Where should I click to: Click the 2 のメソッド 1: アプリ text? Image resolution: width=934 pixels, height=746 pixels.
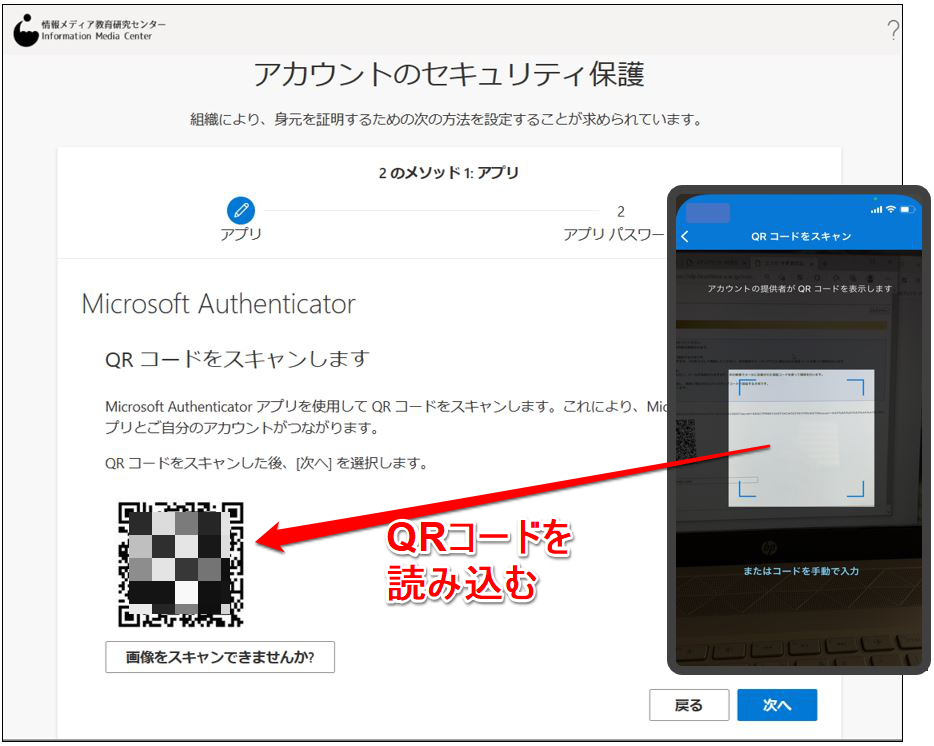click(449, 173)
